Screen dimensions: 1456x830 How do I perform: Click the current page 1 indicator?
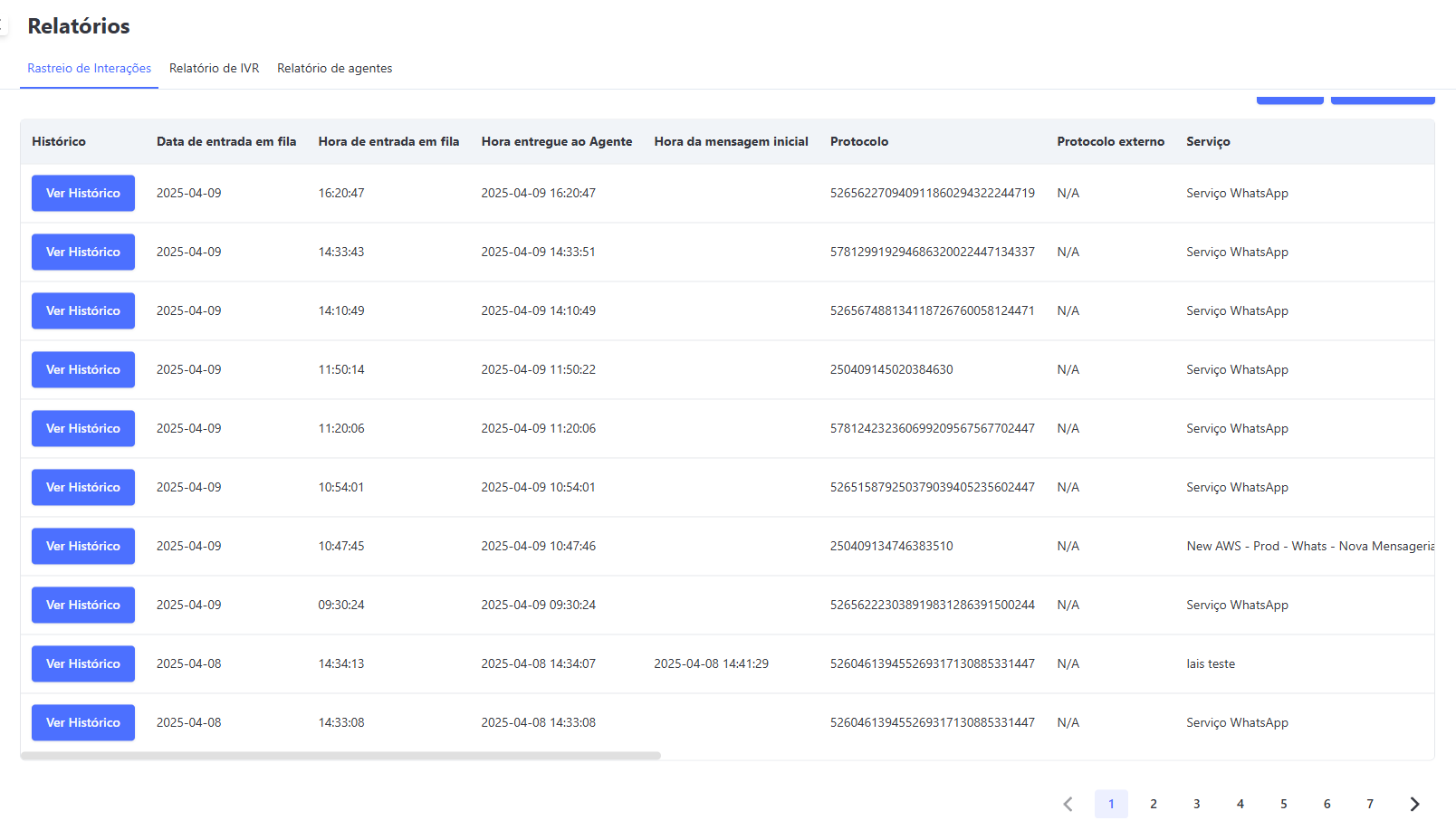click(1111, 804)
